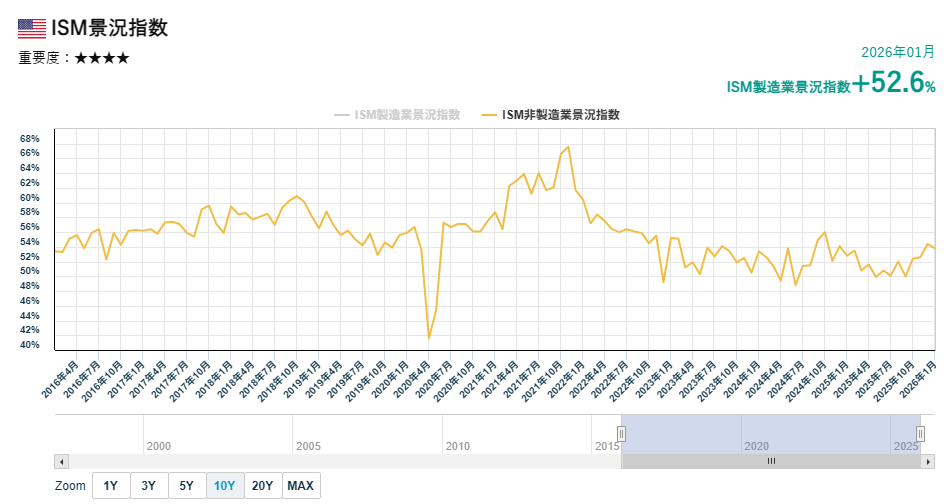Click the April 2020 low point on chart
The height and width of the screenshot is (504, 951).
coord(429,338)
